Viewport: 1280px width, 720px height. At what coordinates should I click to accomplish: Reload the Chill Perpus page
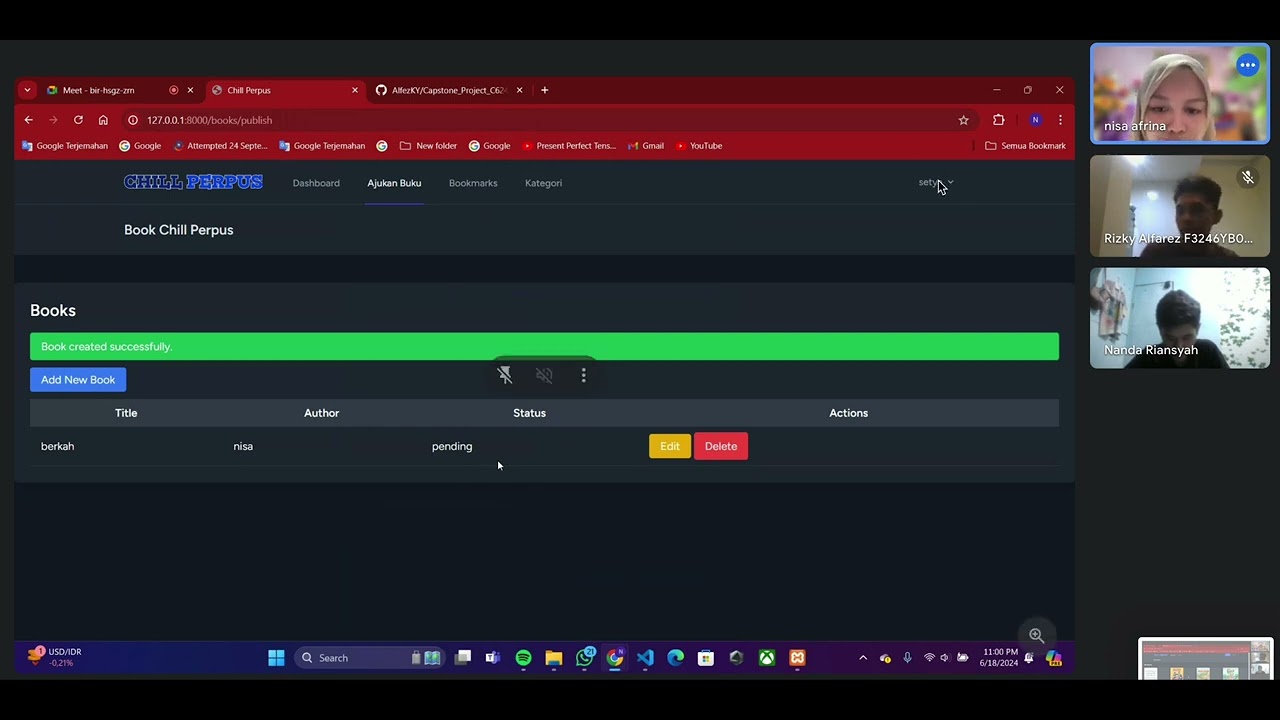(x=78, y=120)
